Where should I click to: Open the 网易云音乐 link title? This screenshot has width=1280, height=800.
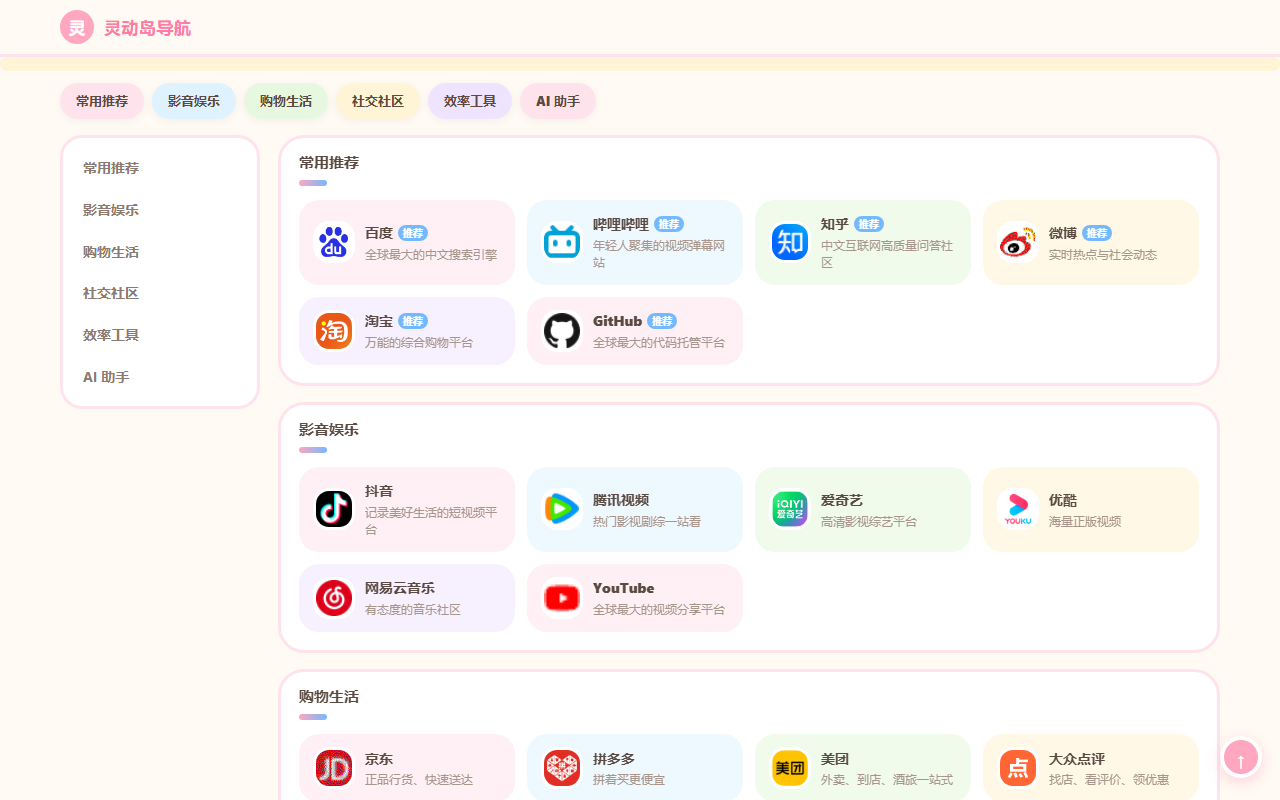coord(400,588)
